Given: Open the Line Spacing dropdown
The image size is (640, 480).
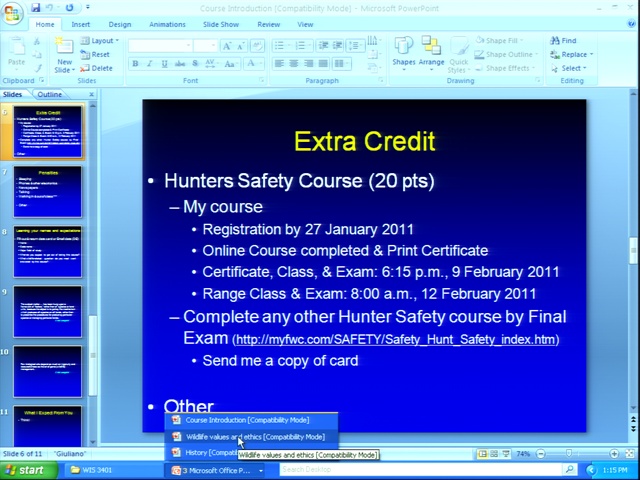Looking at the screenshot, I should click(355, 45).
